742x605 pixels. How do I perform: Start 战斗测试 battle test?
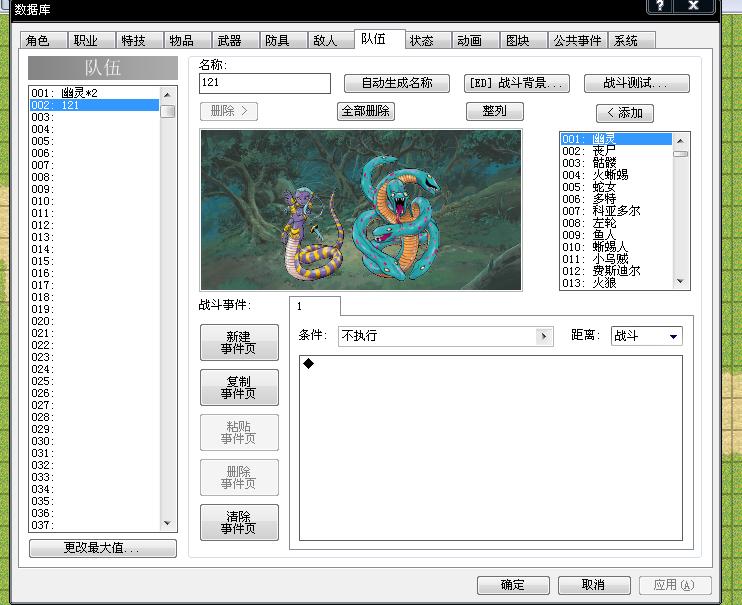tap(637, 83)
